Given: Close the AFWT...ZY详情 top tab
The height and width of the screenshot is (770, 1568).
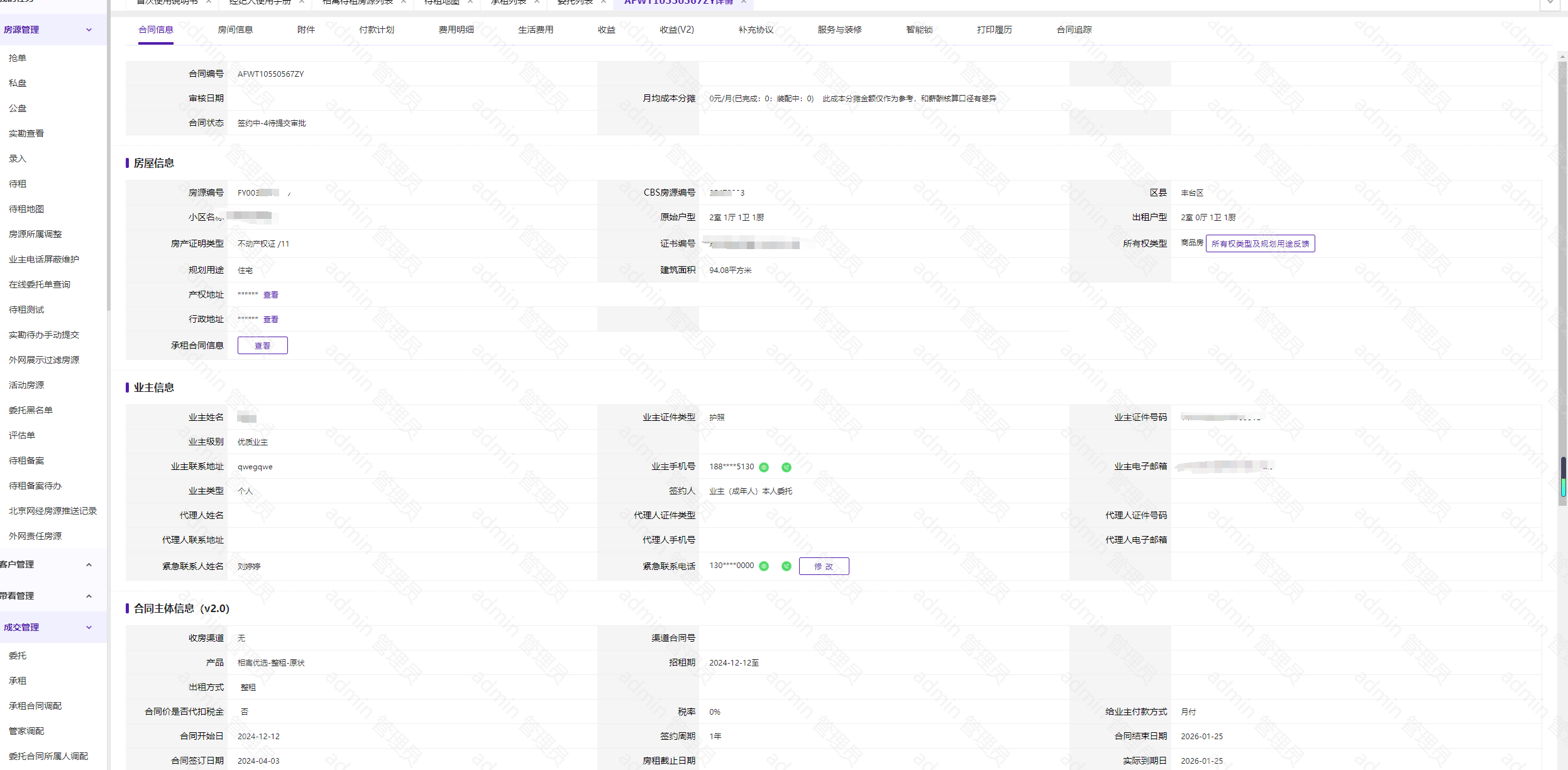Looking at the screenshot, I should click(x=744, y=2).
